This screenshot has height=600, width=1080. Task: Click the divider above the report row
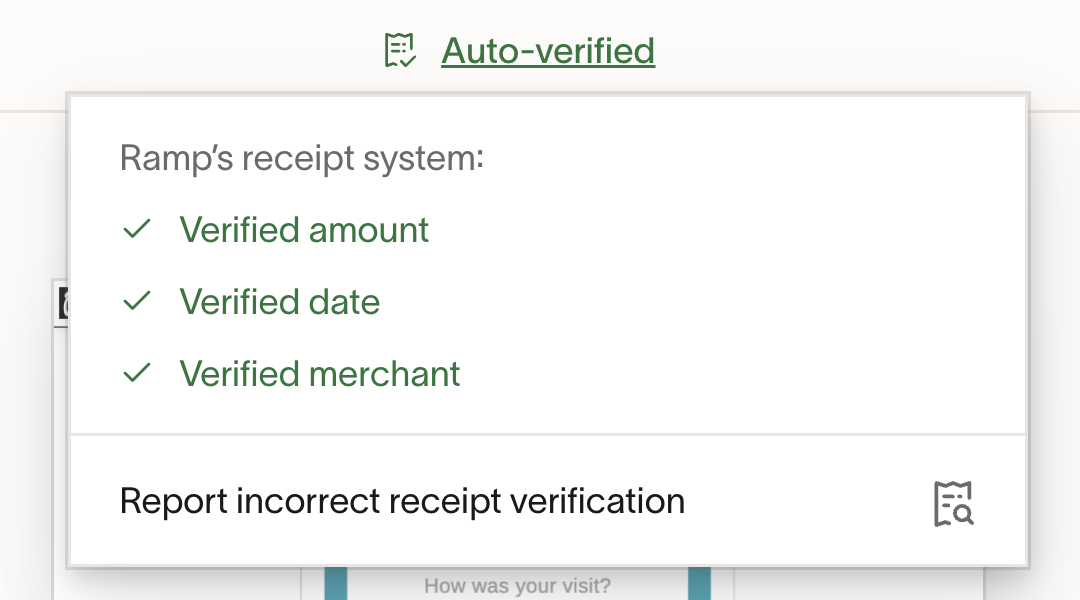548,435
